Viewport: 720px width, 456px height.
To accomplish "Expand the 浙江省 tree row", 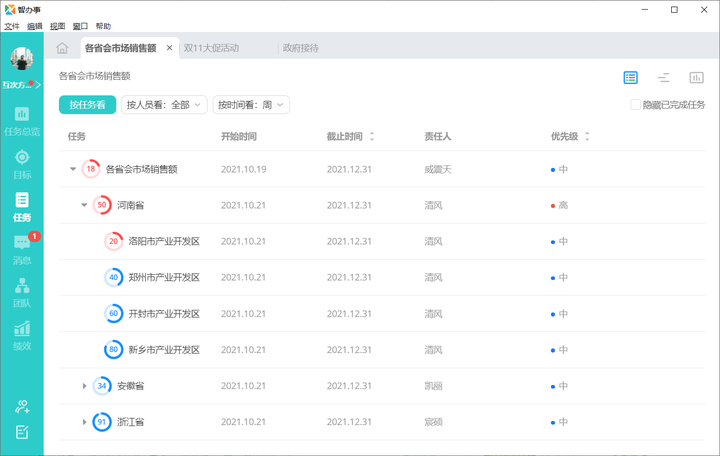I will click(84, 422).
